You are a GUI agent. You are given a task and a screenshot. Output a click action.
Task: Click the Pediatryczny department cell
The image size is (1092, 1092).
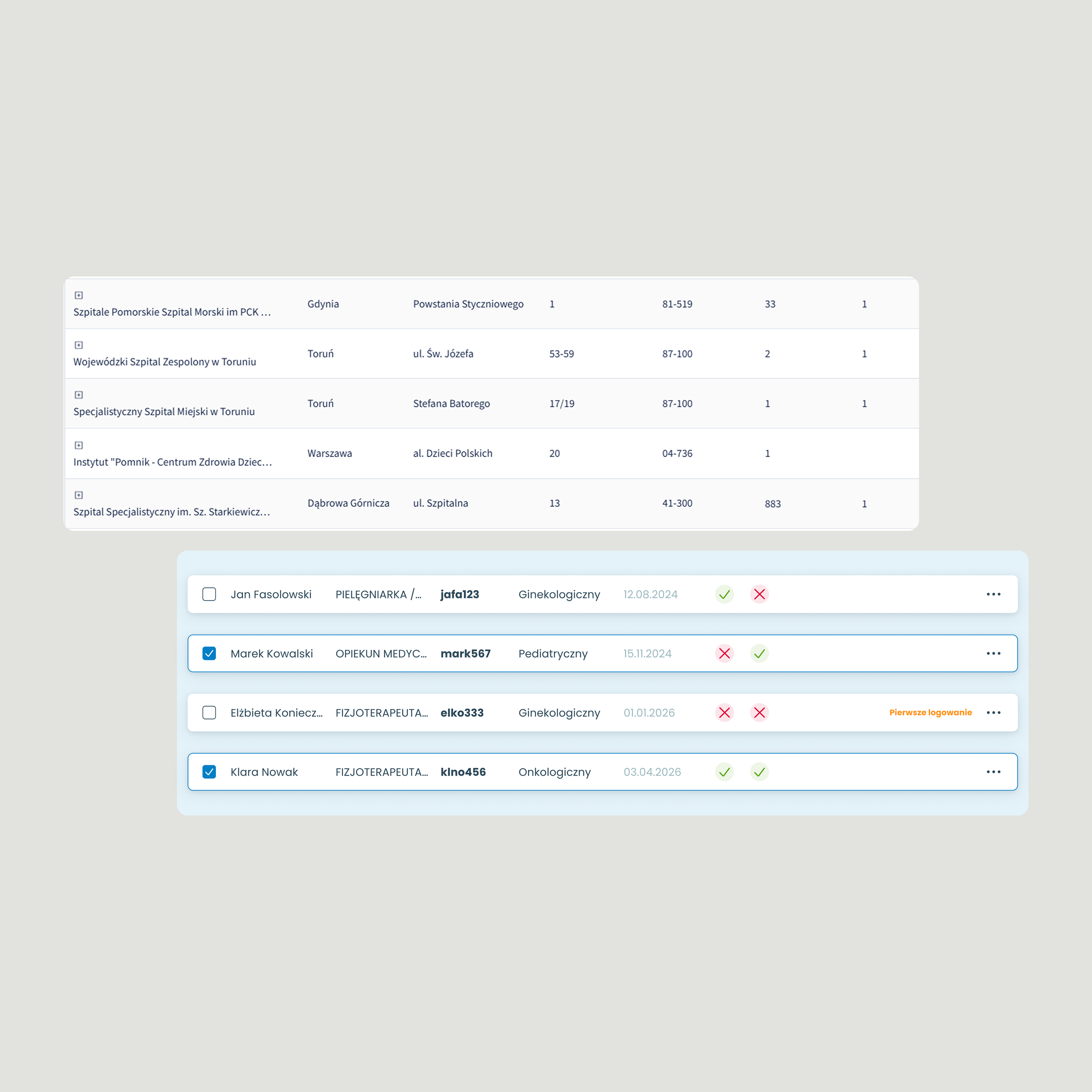pyautogui.click(x=553, y=654)
